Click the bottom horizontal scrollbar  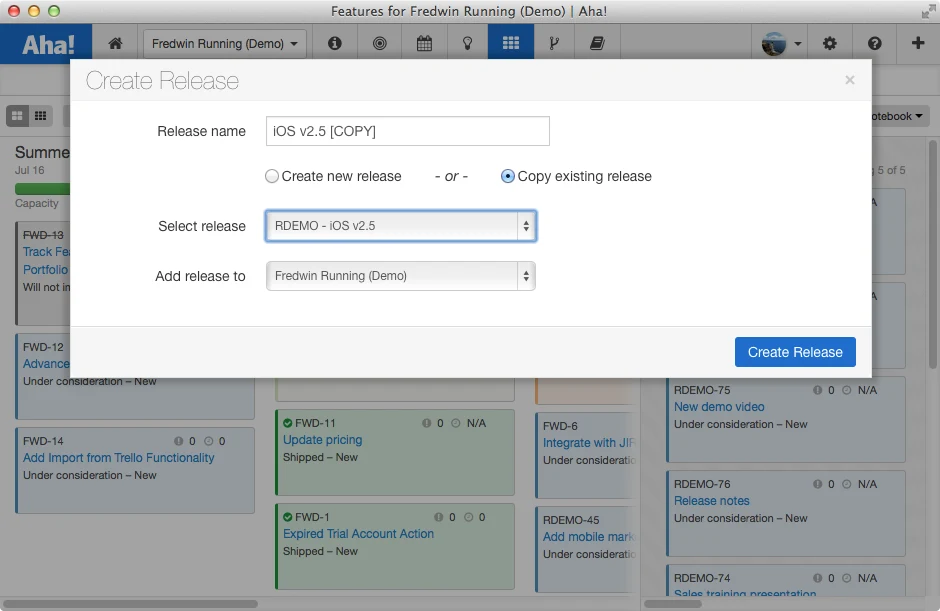[130, 604]
